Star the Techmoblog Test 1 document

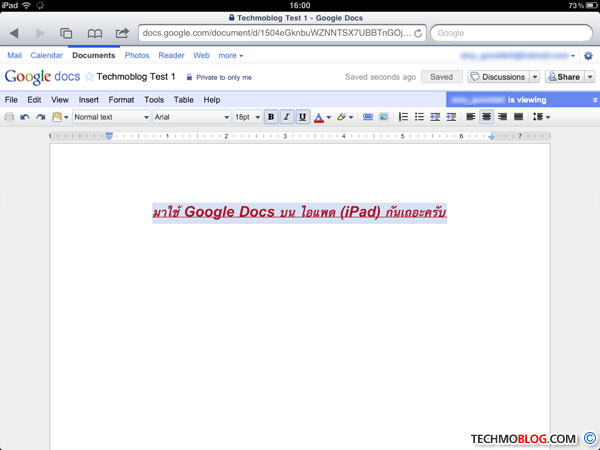(x=89, y=77)
